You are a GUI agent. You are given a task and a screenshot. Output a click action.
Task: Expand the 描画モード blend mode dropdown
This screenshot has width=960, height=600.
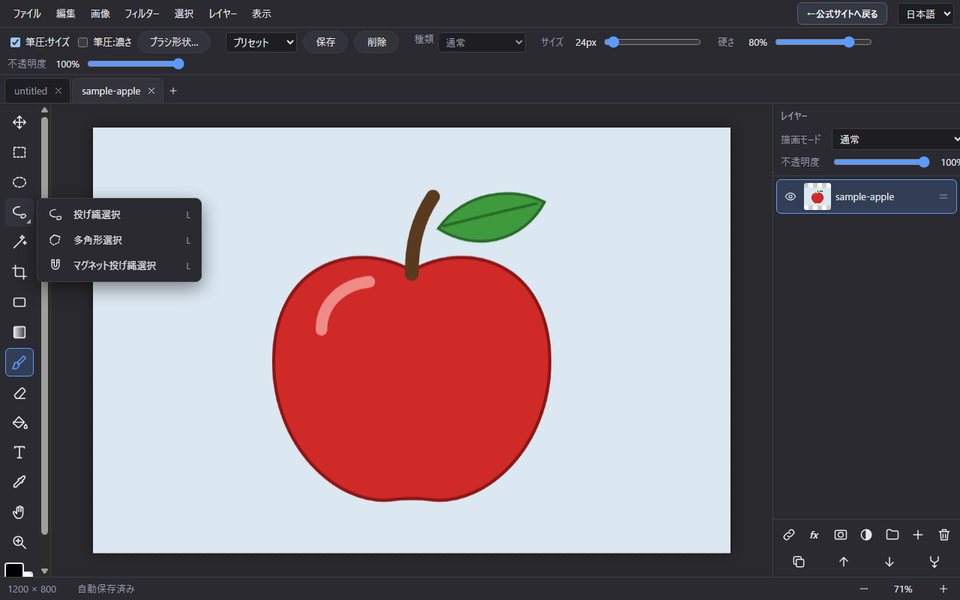tap(896, 140)
